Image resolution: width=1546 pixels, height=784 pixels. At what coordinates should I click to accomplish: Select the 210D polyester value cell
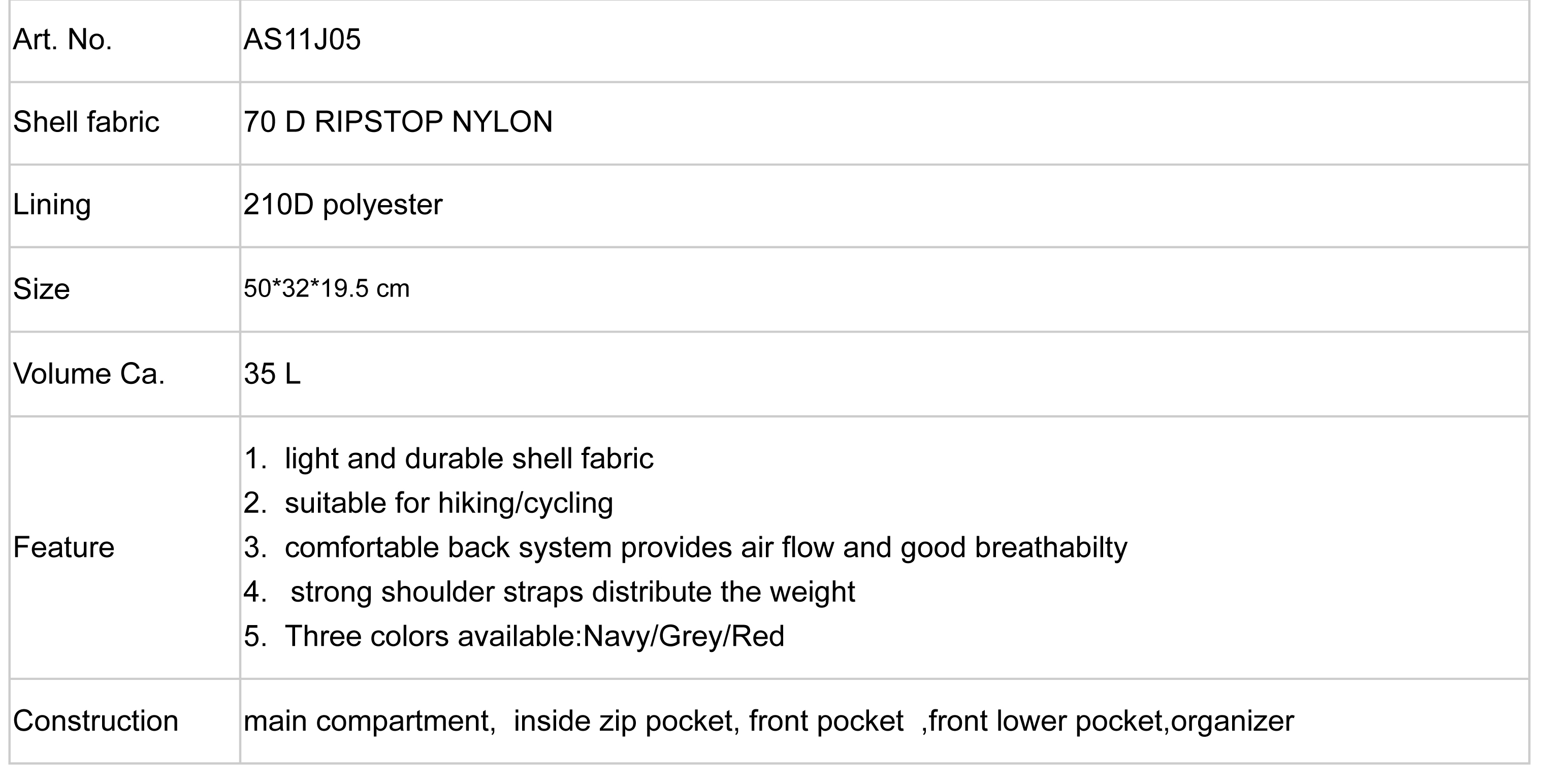[x=885, y=206]
